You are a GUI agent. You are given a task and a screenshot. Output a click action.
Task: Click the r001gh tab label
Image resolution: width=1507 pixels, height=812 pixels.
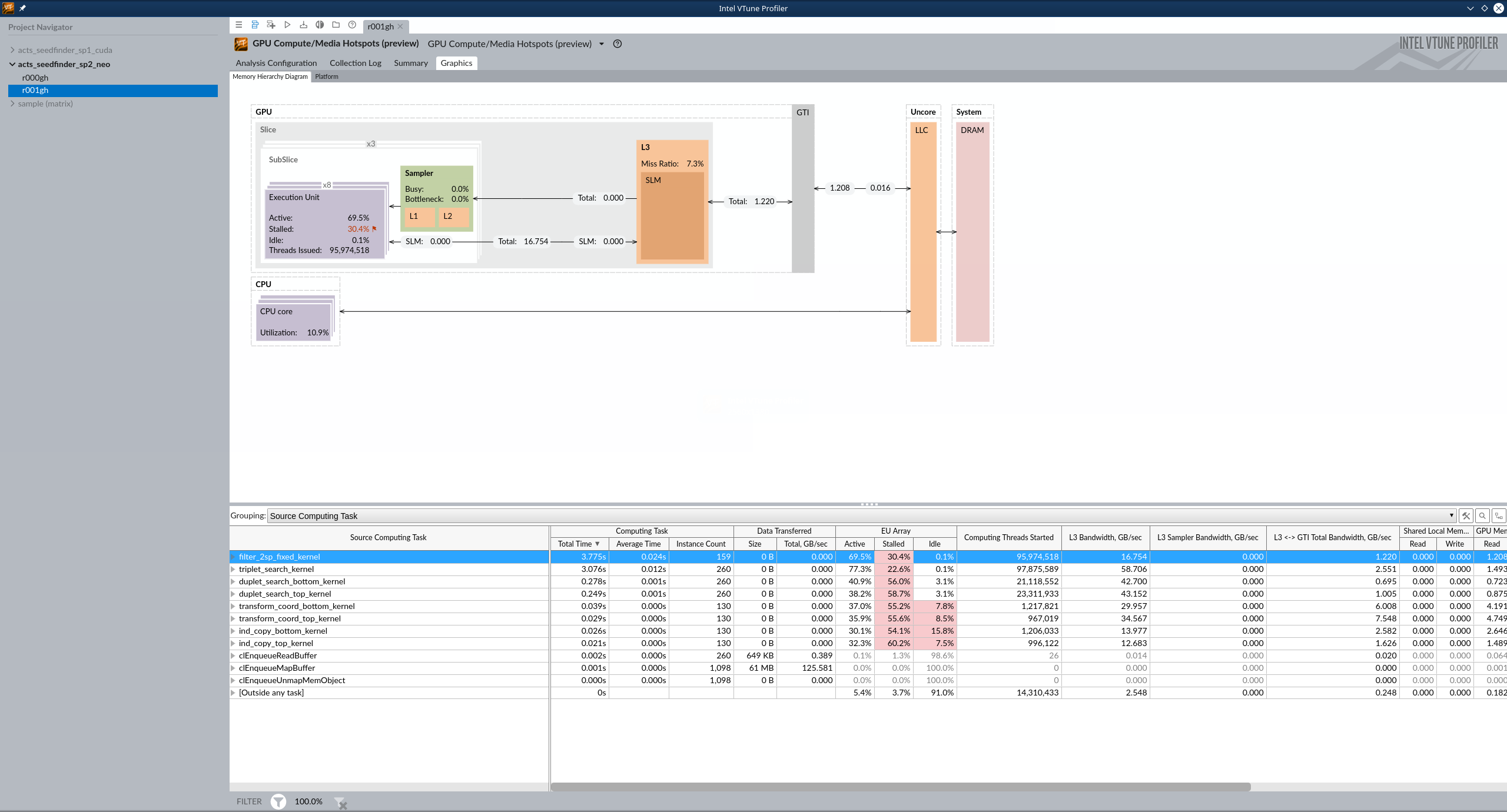pyautogui.click(x=380, y=26)
